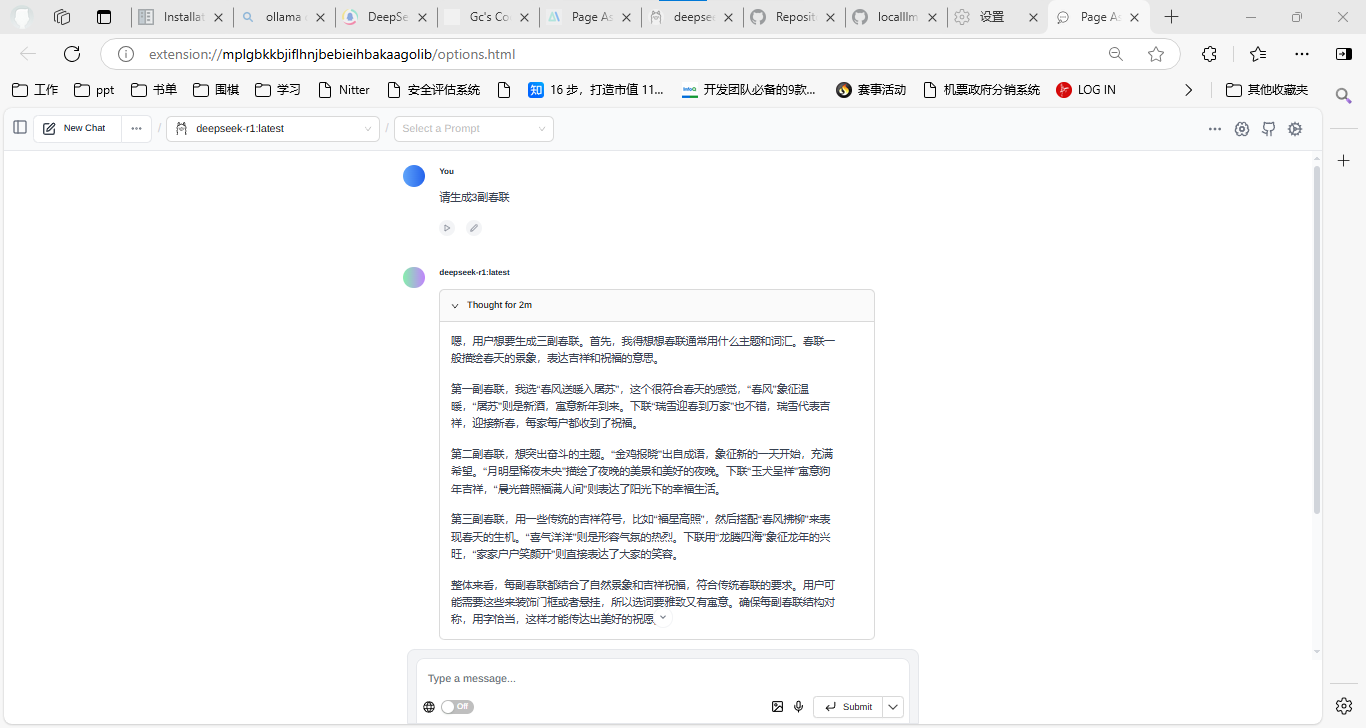Favorite this page with the star icon
Screen dimensions: 1366x728
pos(1156,54)
